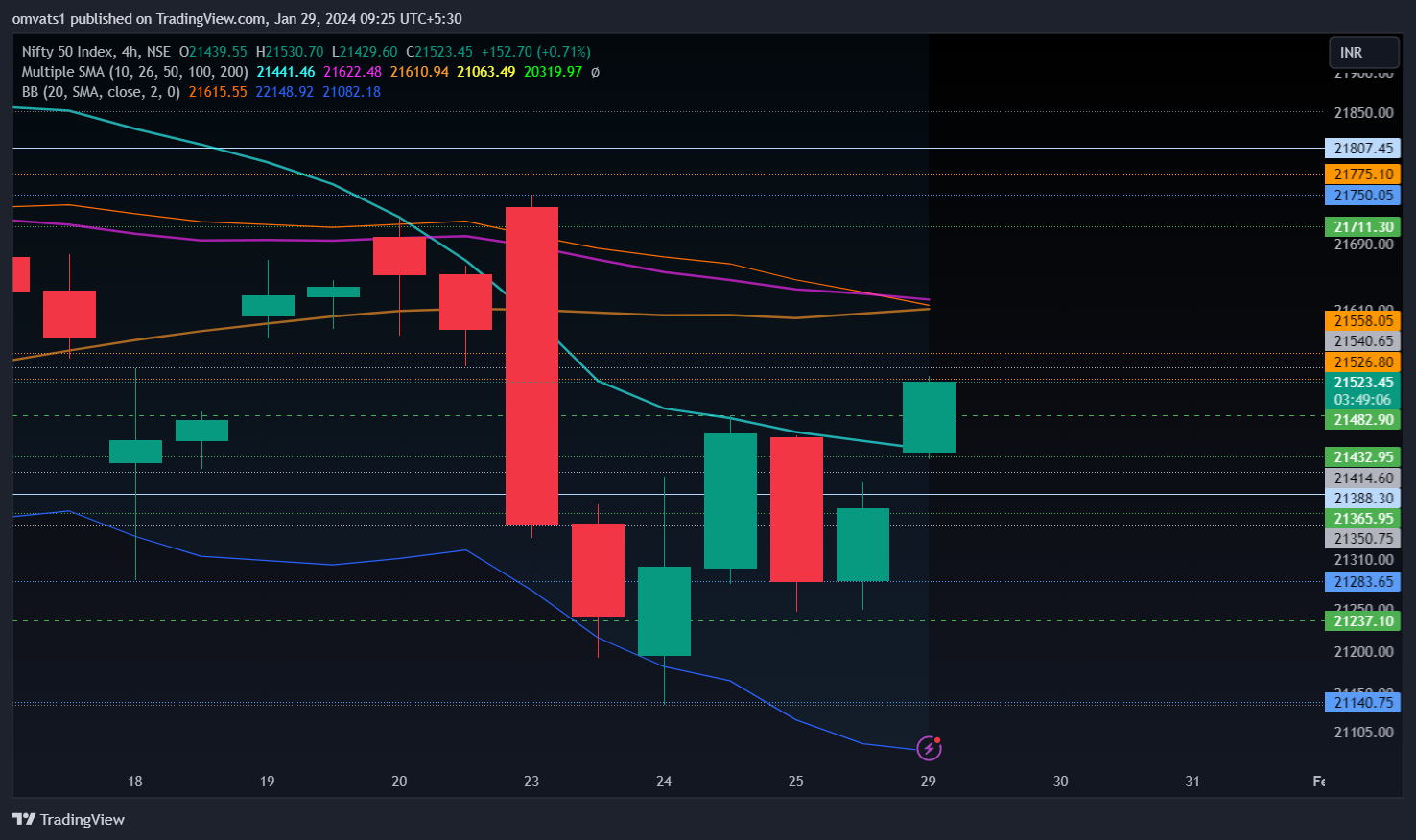Click the 21105.00 axis value
This screenshot has width=1416, height=840.
1363,733
